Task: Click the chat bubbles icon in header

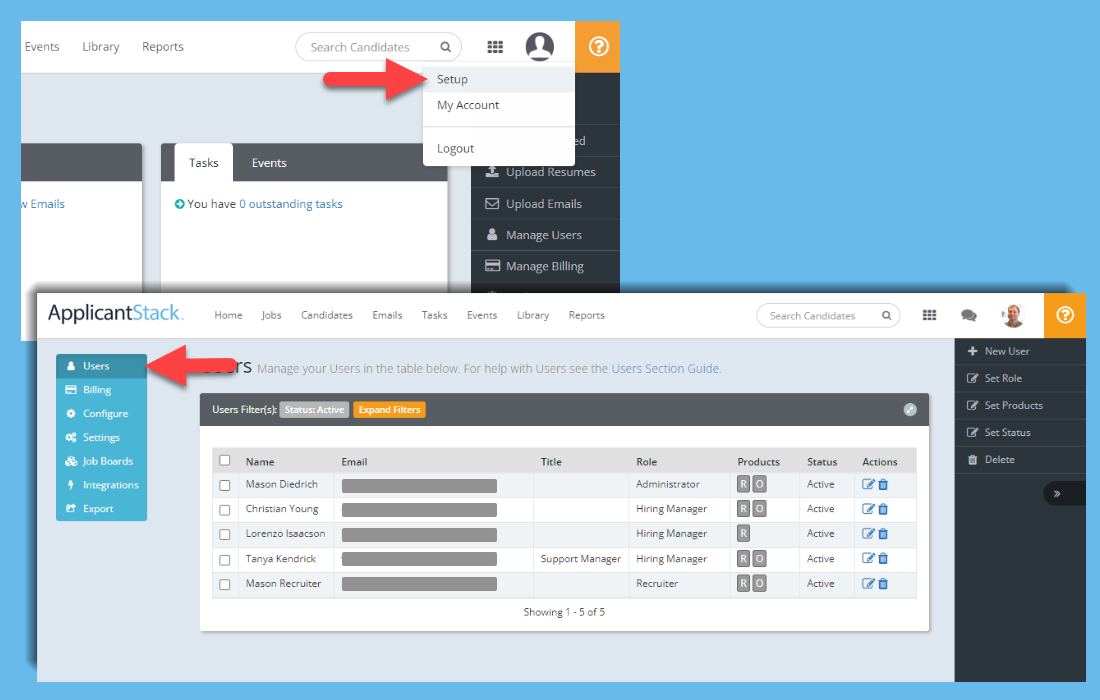Action: (x=968, y=316)
